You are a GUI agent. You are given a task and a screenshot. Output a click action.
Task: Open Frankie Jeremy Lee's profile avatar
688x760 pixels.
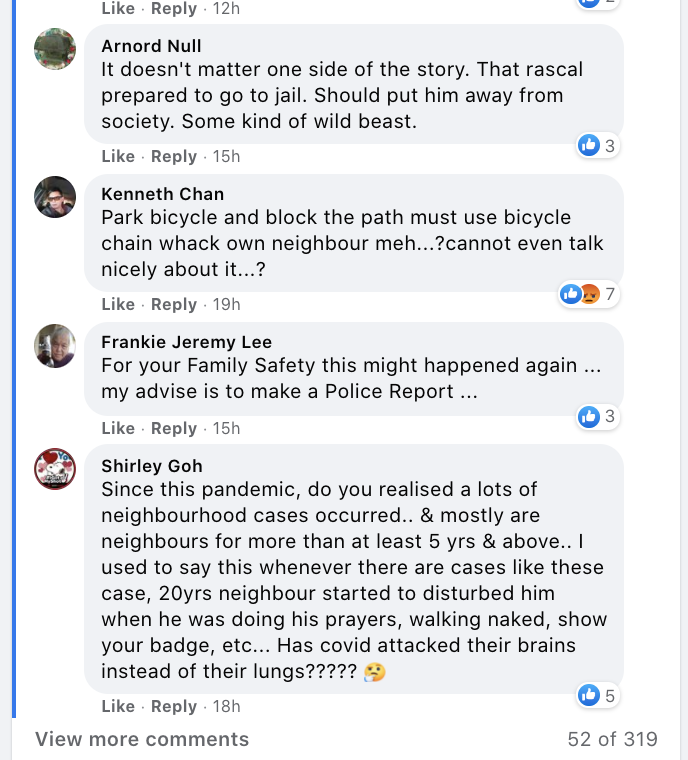pos(55,345)
